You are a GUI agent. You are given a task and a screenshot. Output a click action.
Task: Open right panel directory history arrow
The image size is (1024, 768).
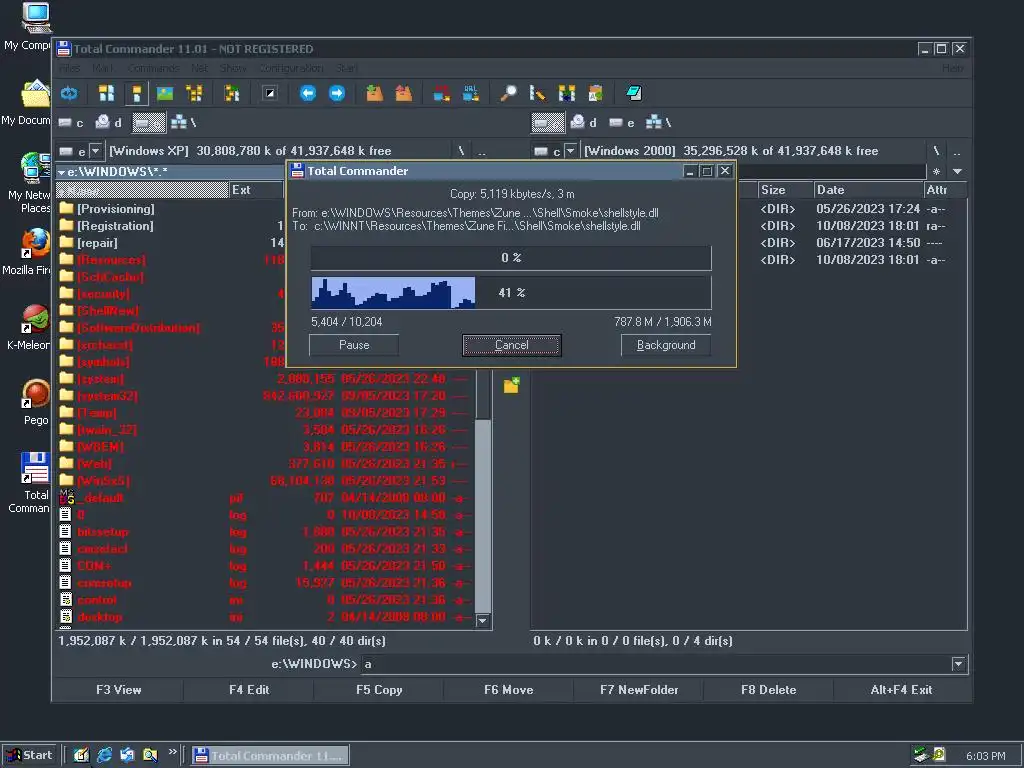click(x=957, y=172)
